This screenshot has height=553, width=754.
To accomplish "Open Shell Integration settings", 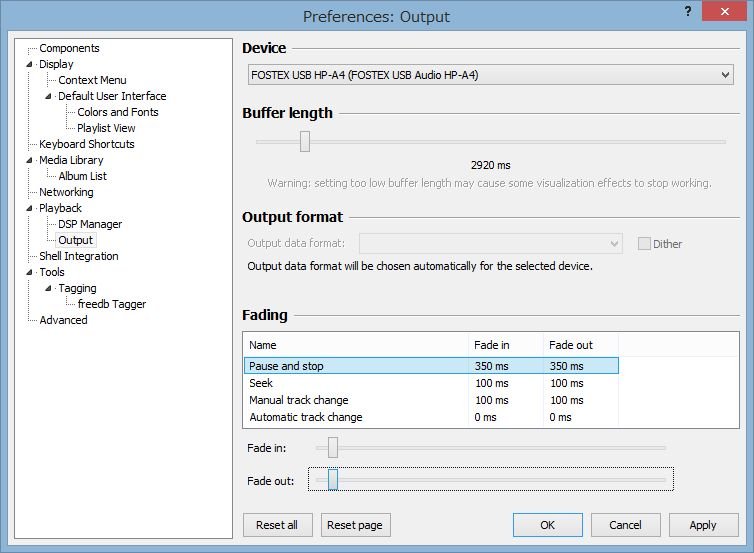I will (79, 256).
